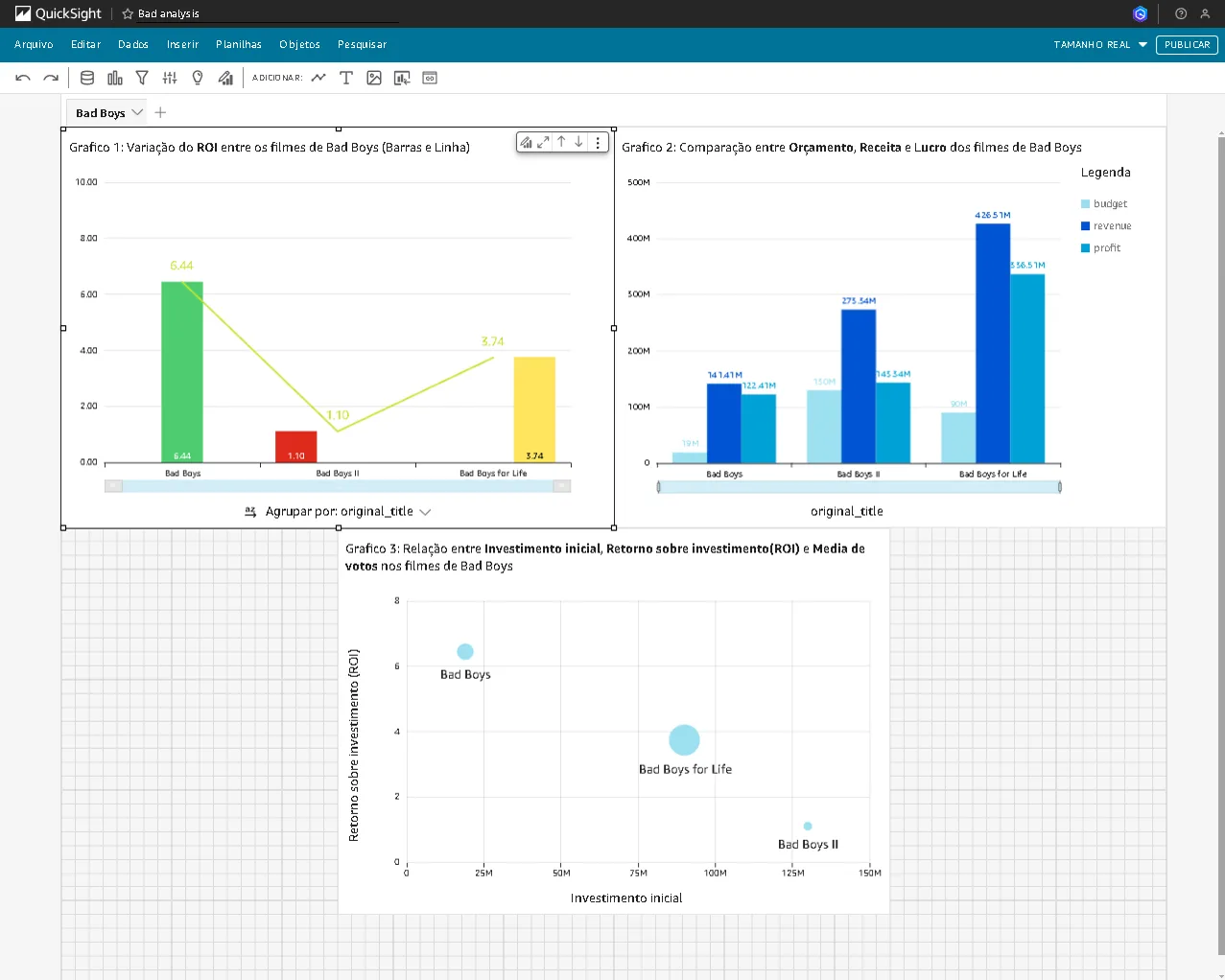The width and height of the screenshot is (1225, 980).
Task: Click the Bad Boys scatter bubble
Action: tap(465, 652)
